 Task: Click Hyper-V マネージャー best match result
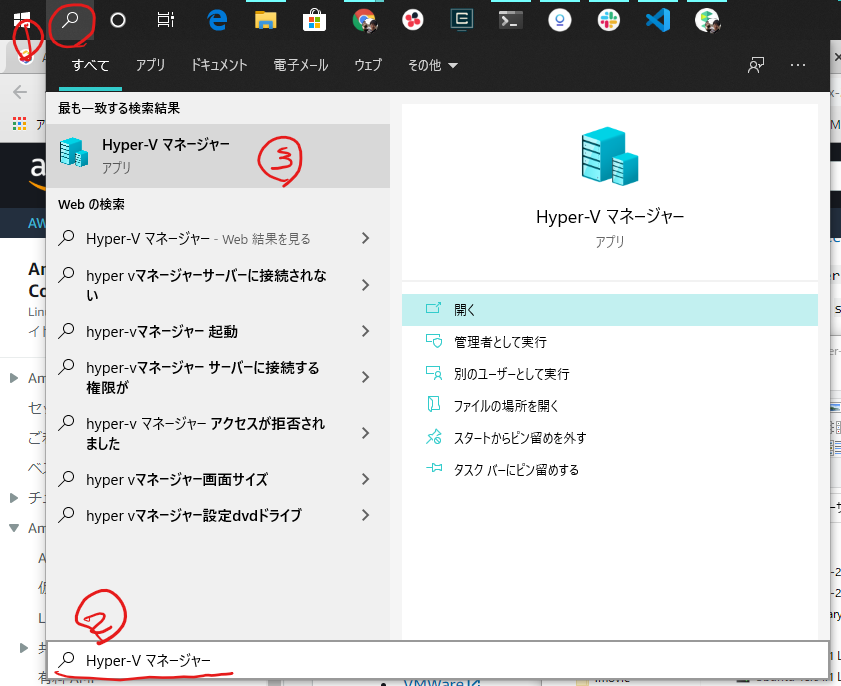[x=218, y=156]
